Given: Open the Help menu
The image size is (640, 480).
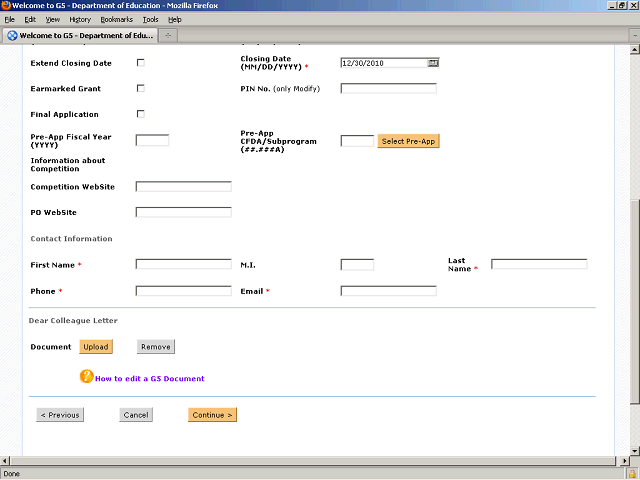Looking at the screenshot, I should (x=175, y=20).
